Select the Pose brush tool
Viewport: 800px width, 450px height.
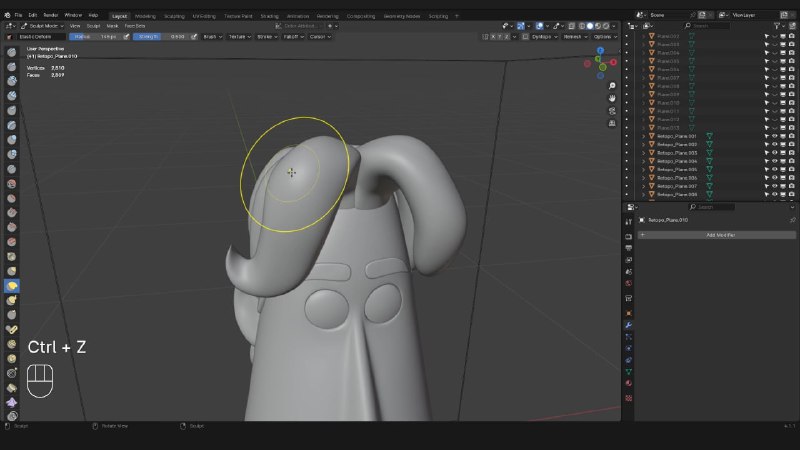(12, 330)
